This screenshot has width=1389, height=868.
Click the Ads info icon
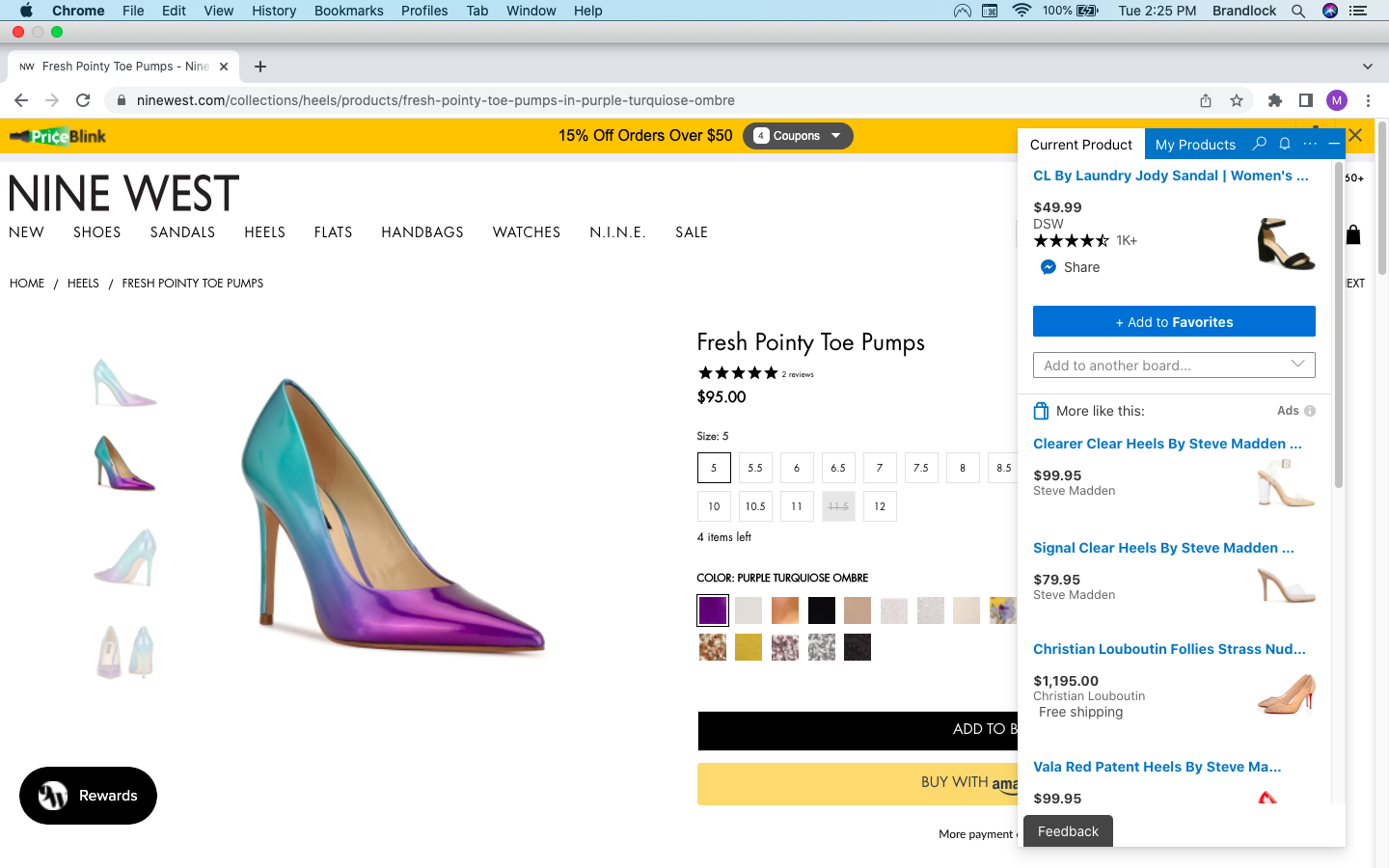coord(1310,411)
